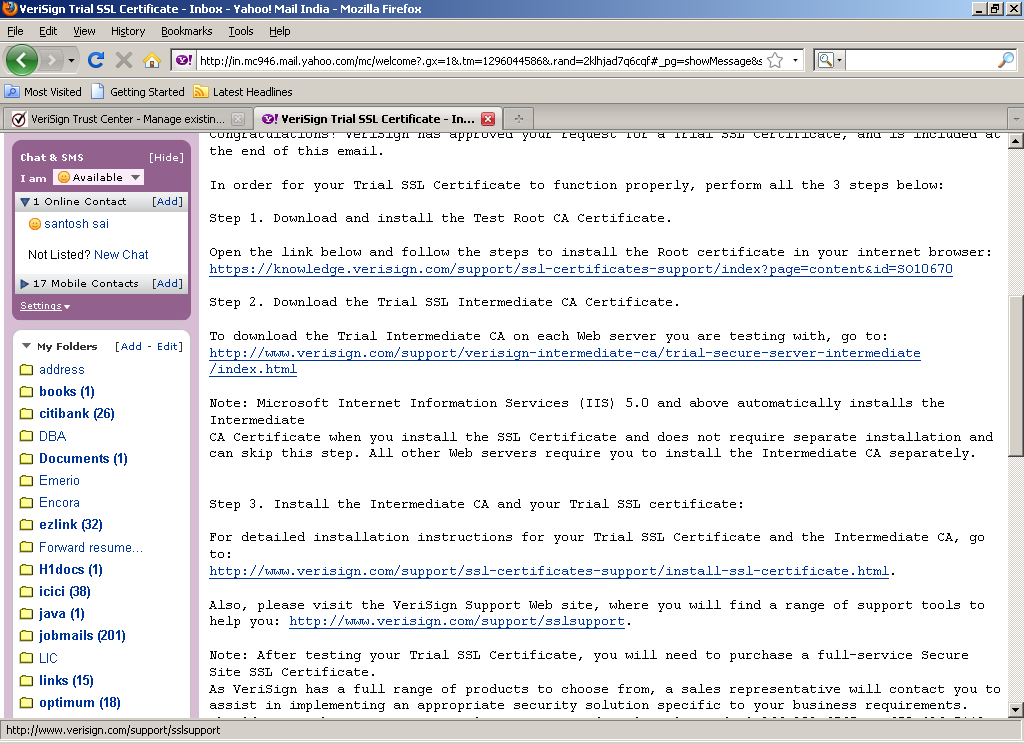1024x744 pixels.
Task: Open the icici (38) folder
Action: coord(65,592)
